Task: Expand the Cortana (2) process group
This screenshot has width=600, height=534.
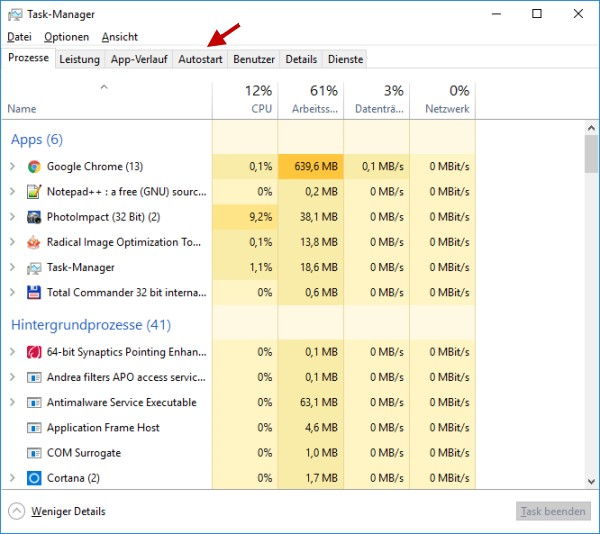Action: click(12, 478)
